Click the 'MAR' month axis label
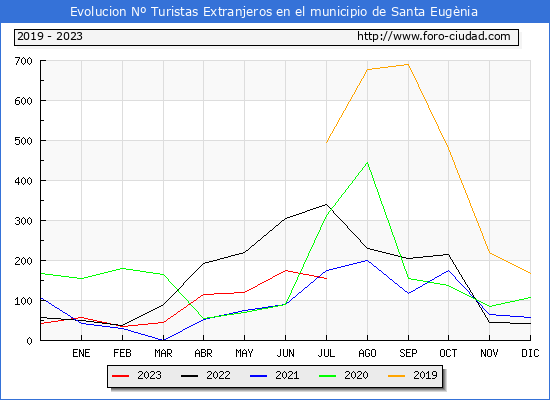 tap(163, 353)
